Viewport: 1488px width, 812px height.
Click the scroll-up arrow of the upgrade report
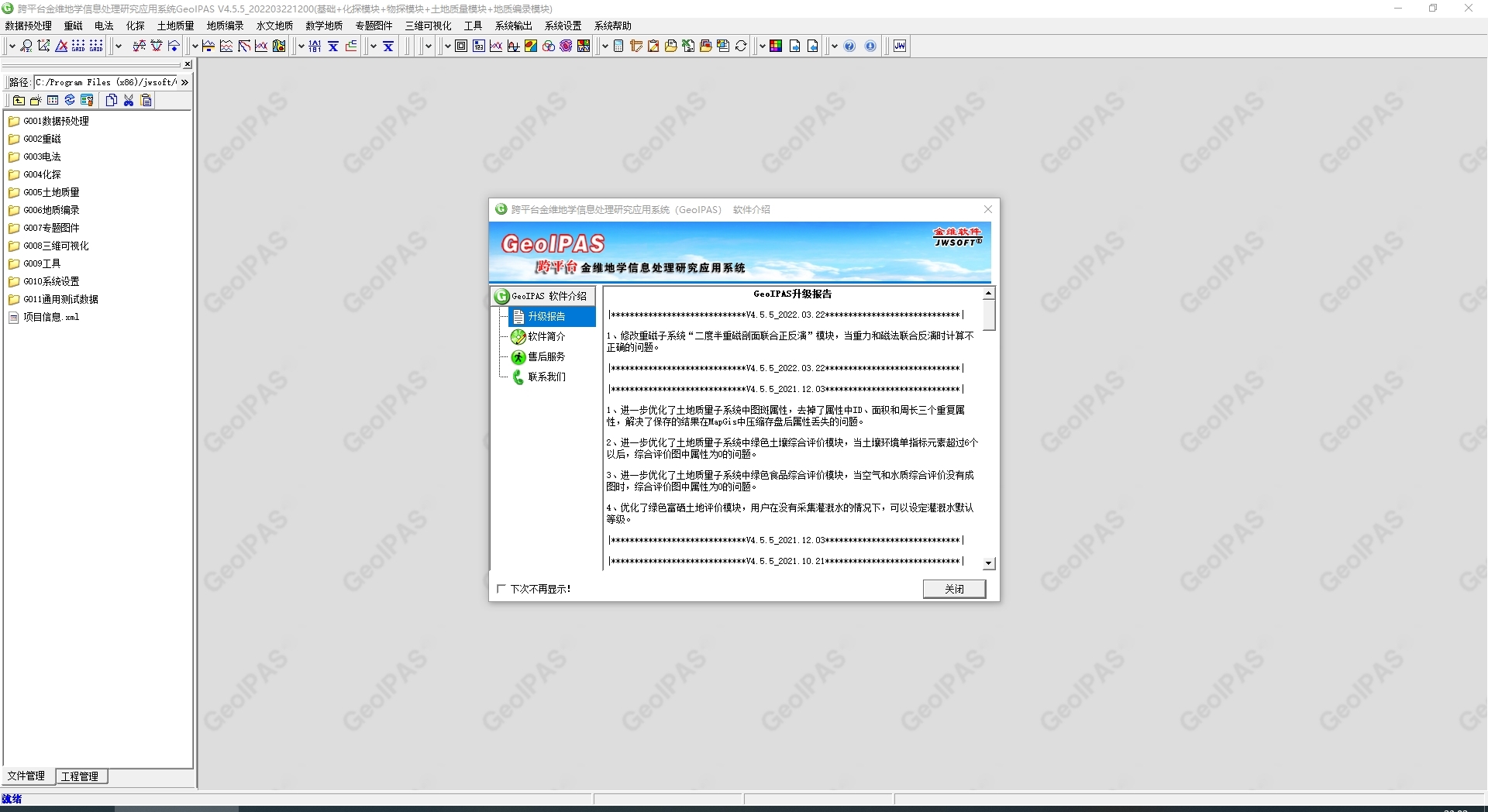(989, 294)
